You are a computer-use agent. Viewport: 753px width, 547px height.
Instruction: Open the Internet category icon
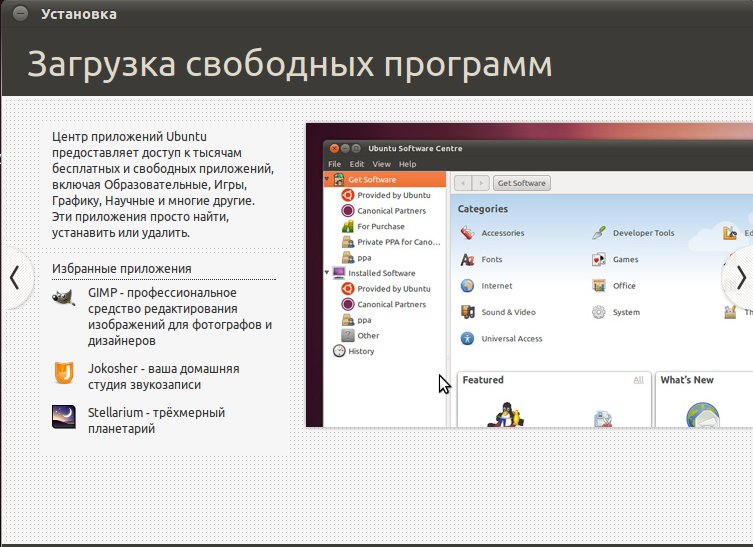467,286
